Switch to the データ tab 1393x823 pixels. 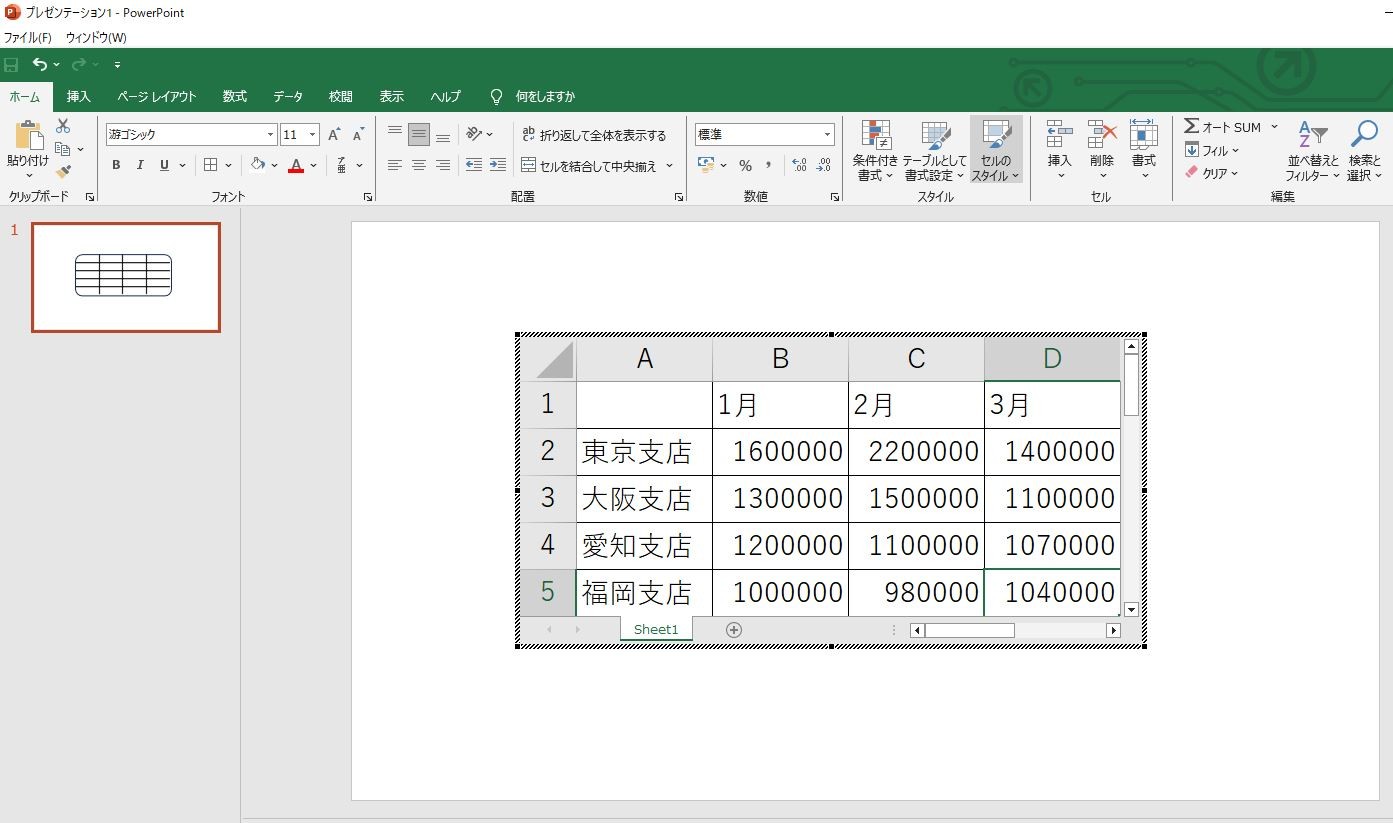(x=288, y=96)
